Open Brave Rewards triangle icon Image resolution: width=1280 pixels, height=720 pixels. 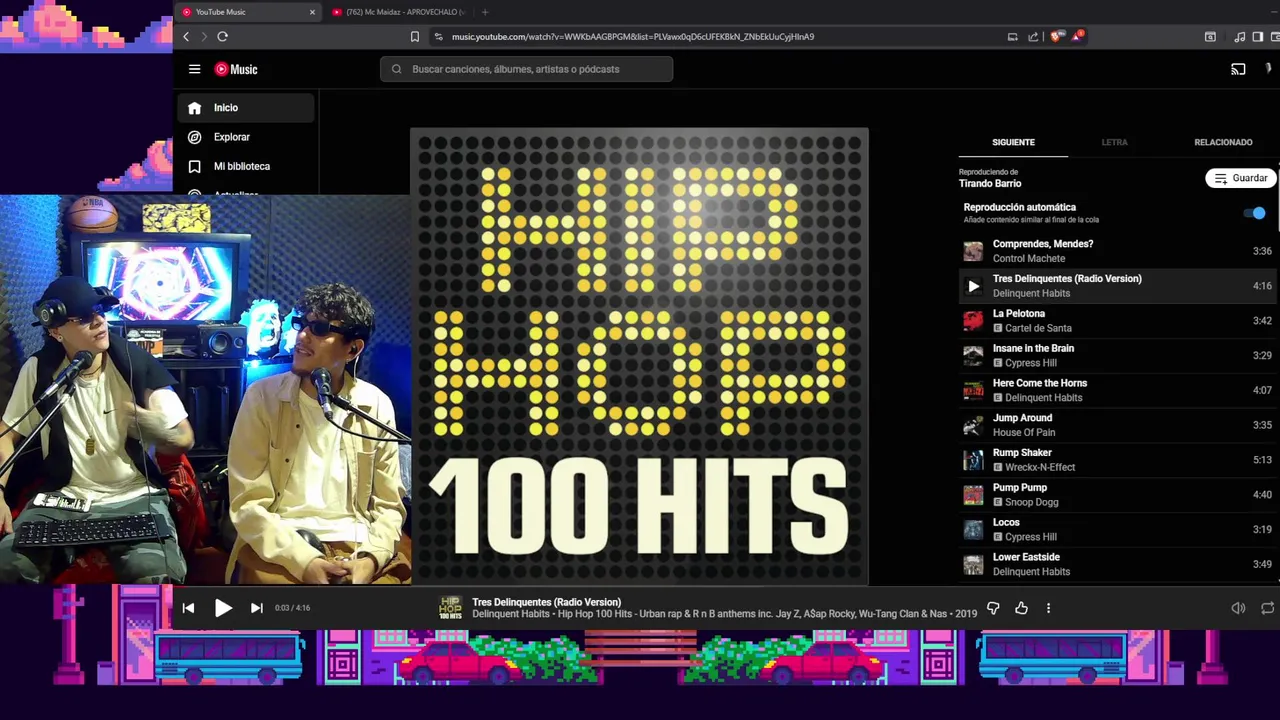pyautogui.click(x=1077, y=37)
